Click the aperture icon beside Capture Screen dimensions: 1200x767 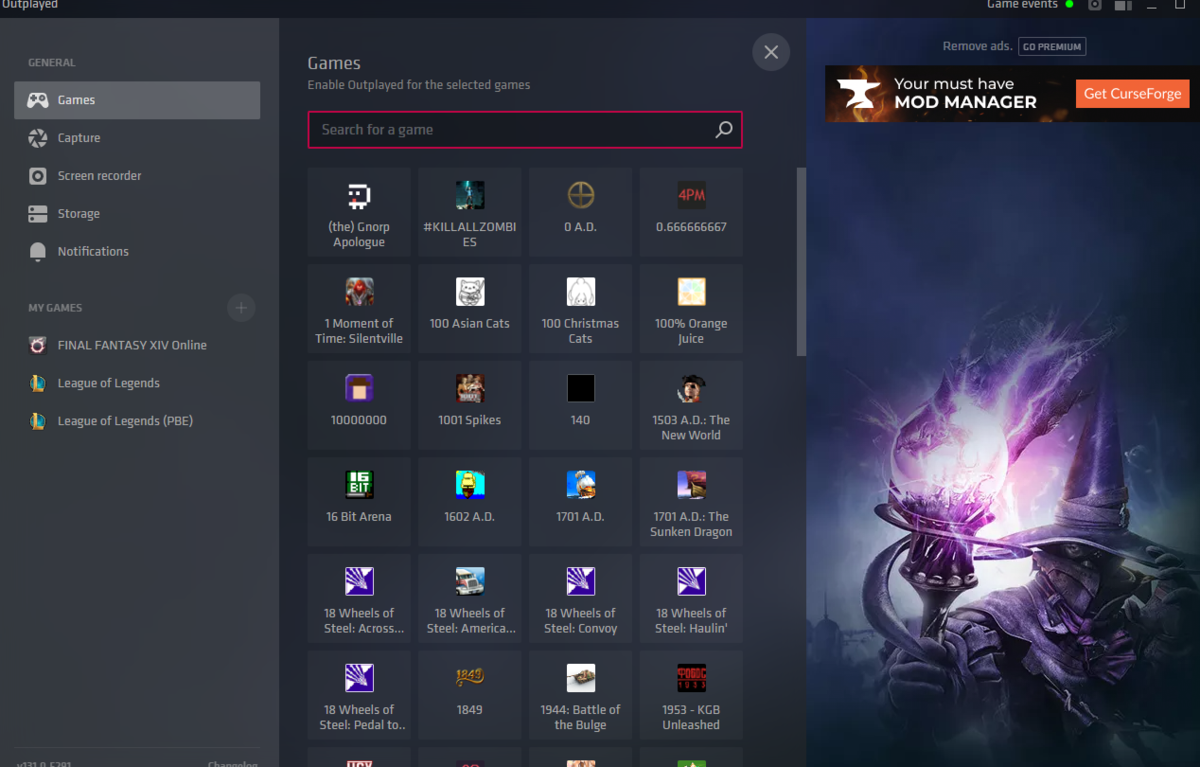click(38, 138)
